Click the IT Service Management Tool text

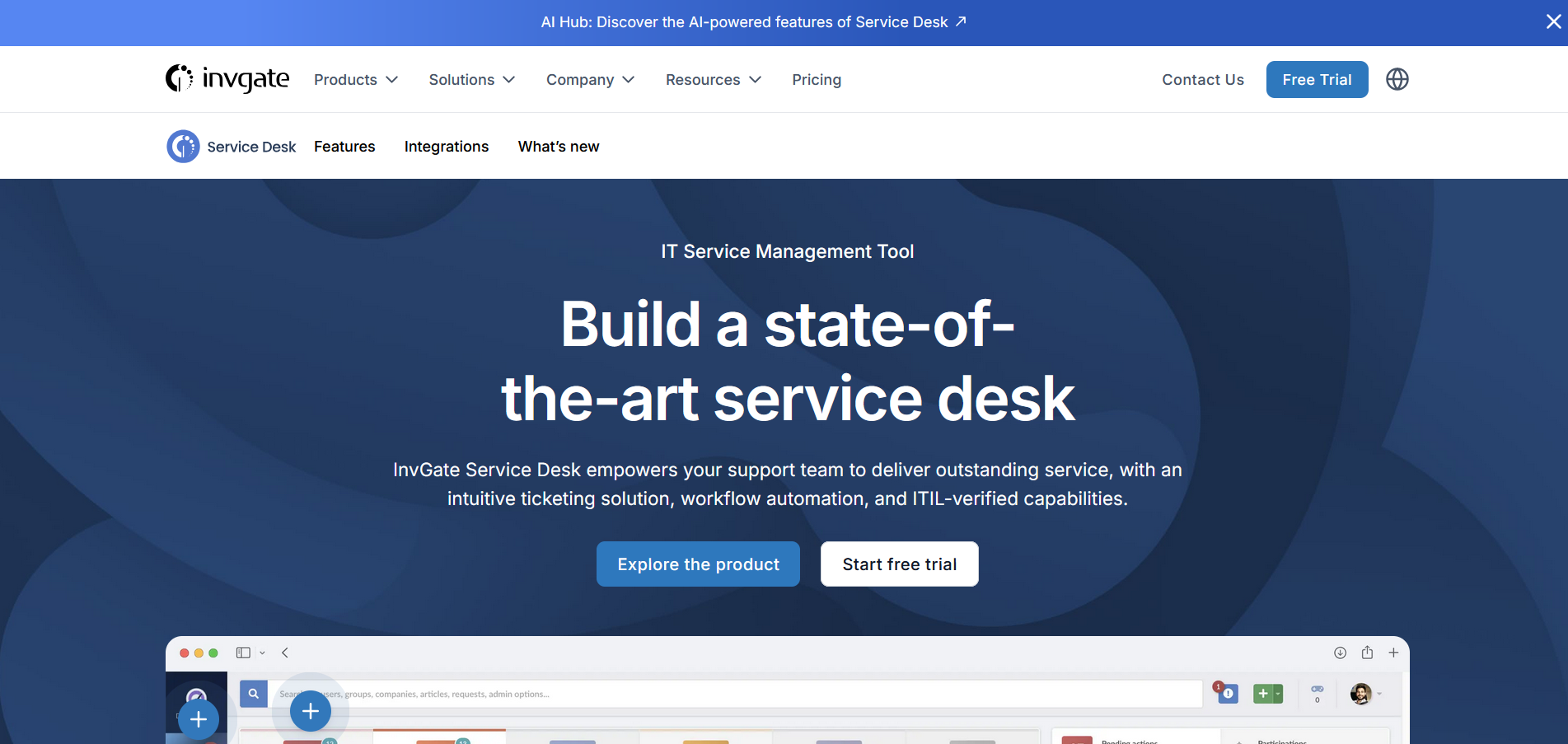[787, 251]
